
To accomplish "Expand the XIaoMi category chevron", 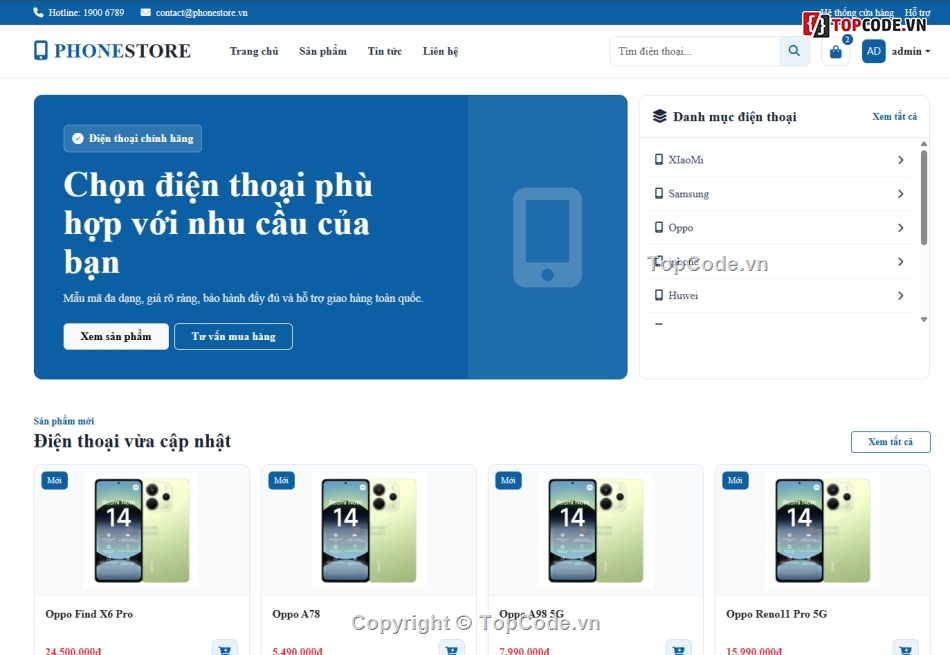I will click(x=901, y=160).
